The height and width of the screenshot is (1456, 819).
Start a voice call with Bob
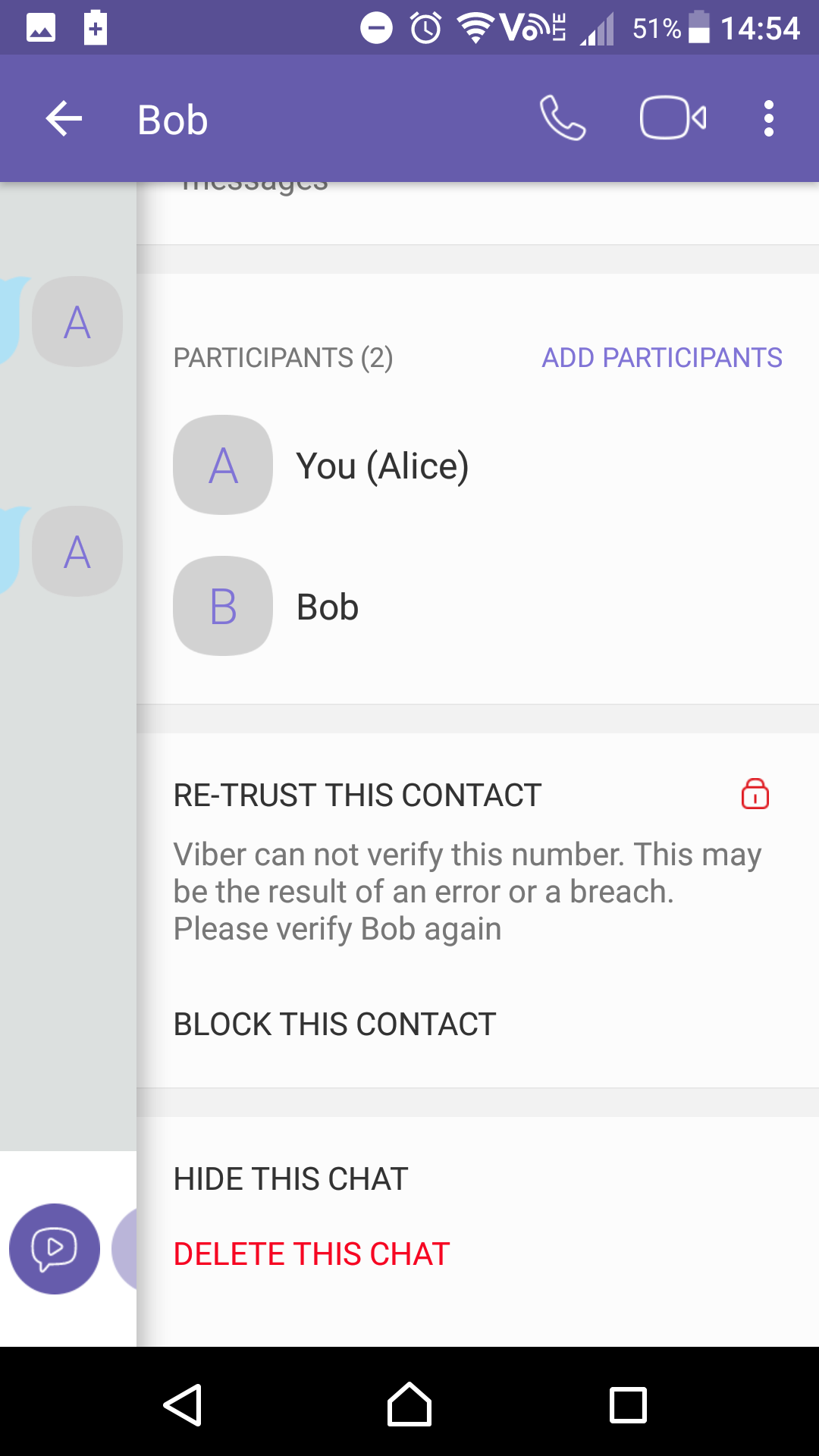562,118
